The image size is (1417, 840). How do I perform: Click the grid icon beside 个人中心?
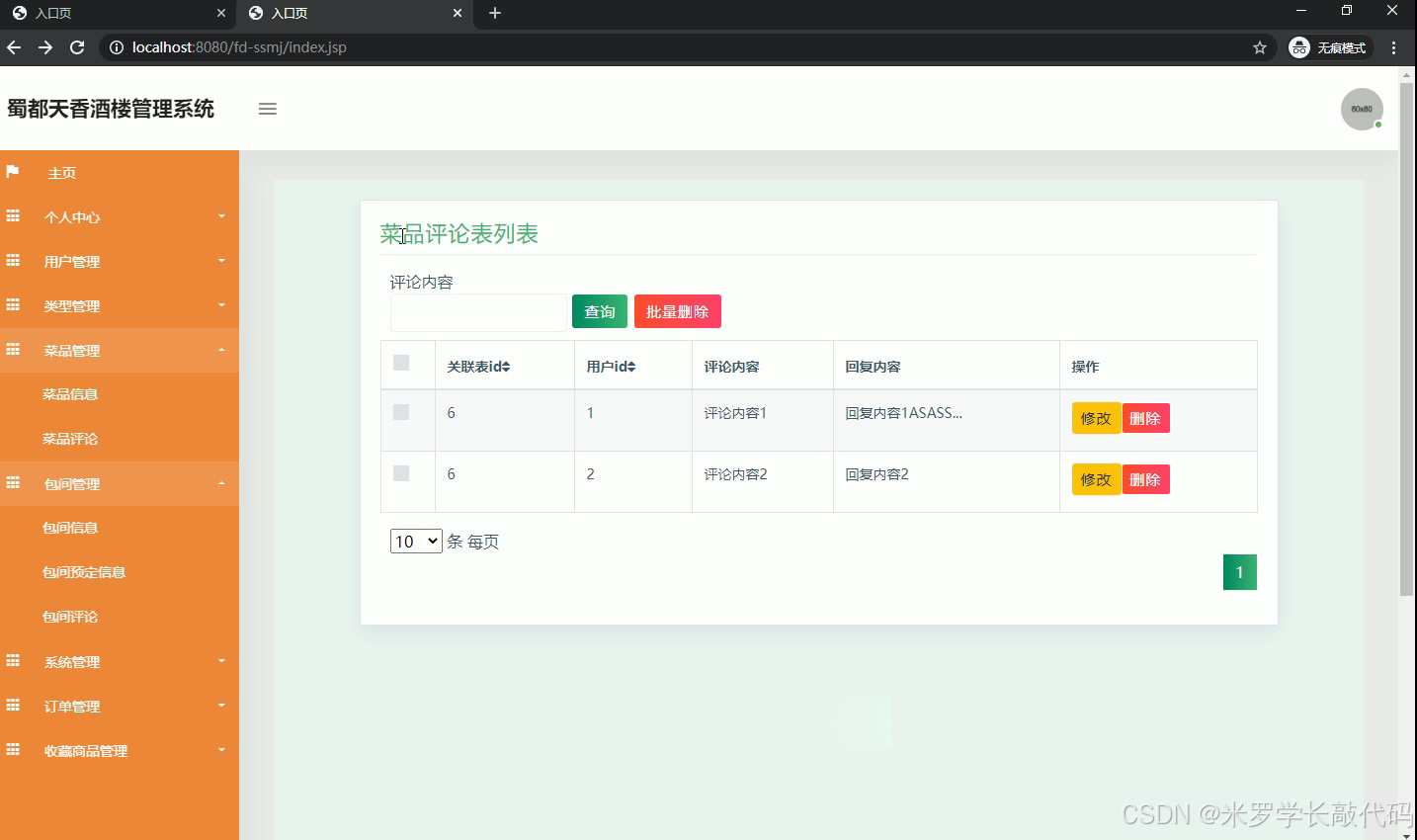(x=13, y=216)
